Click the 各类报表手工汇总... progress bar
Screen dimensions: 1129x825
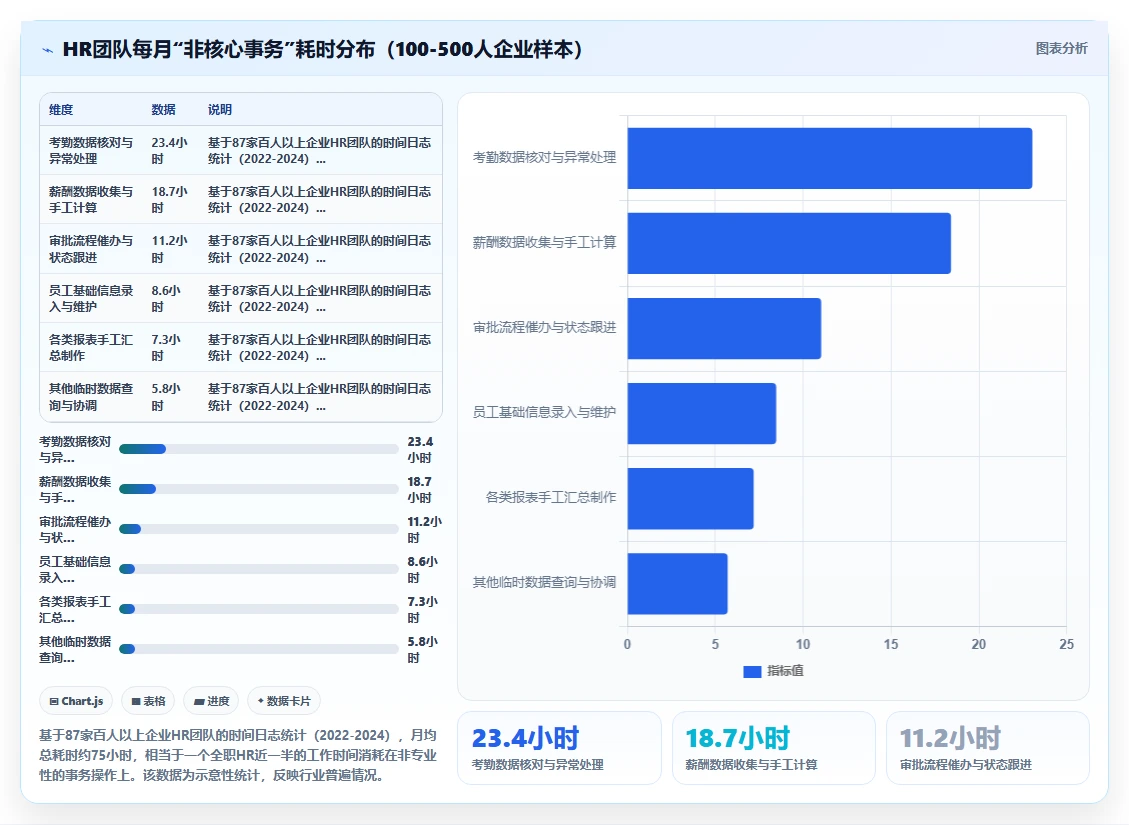[258, 609]
